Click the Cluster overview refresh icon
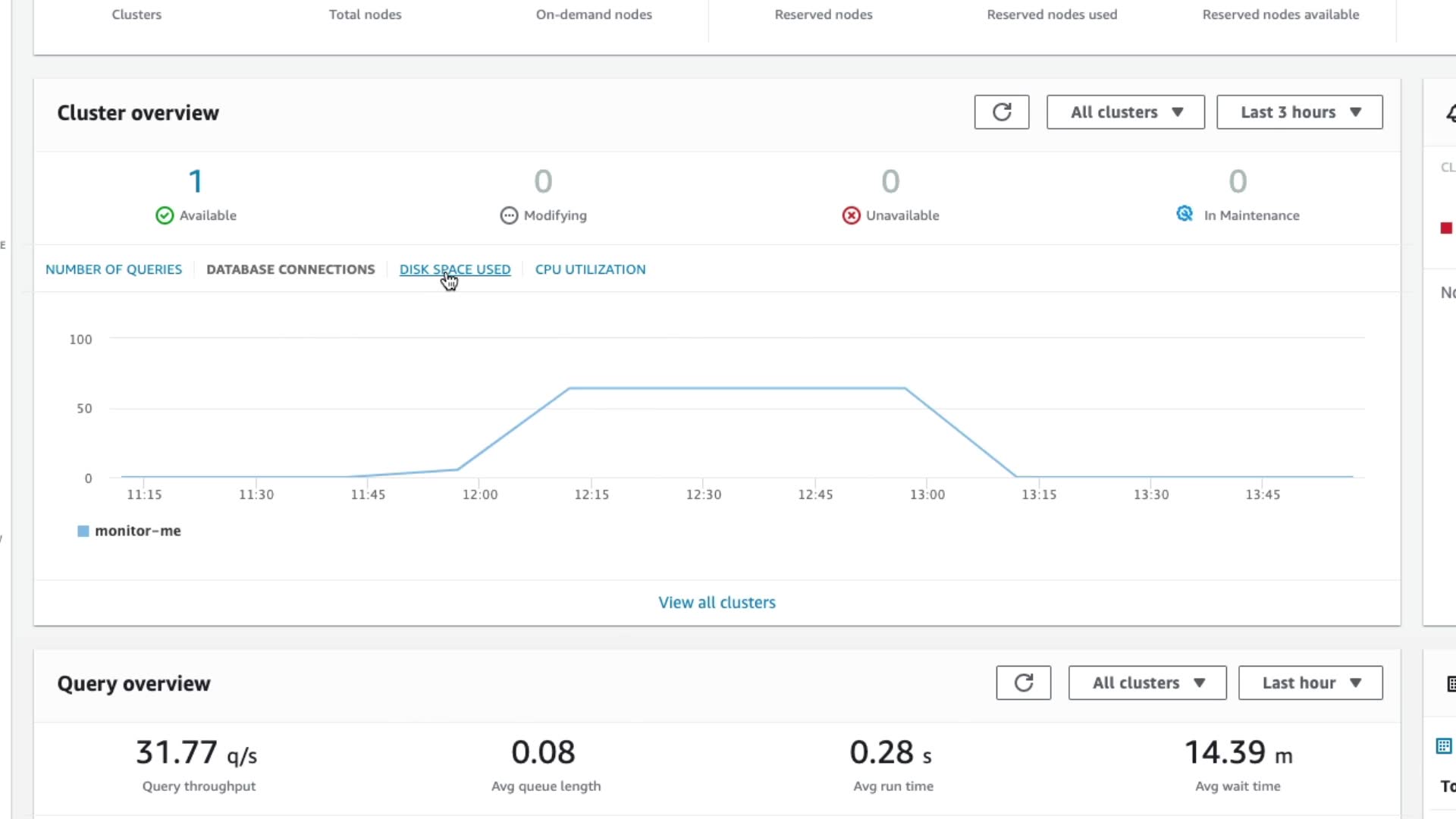This screenshot has width=1456, height=819. click(x=1001, y=112)
